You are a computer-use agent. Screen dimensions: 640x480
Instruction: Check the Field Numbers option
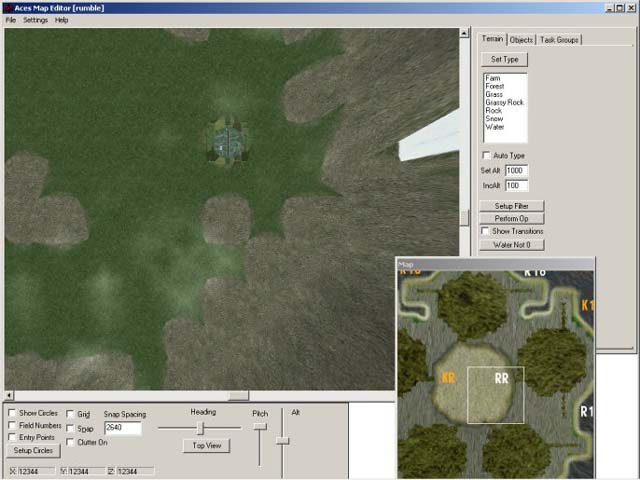[12, 425]
